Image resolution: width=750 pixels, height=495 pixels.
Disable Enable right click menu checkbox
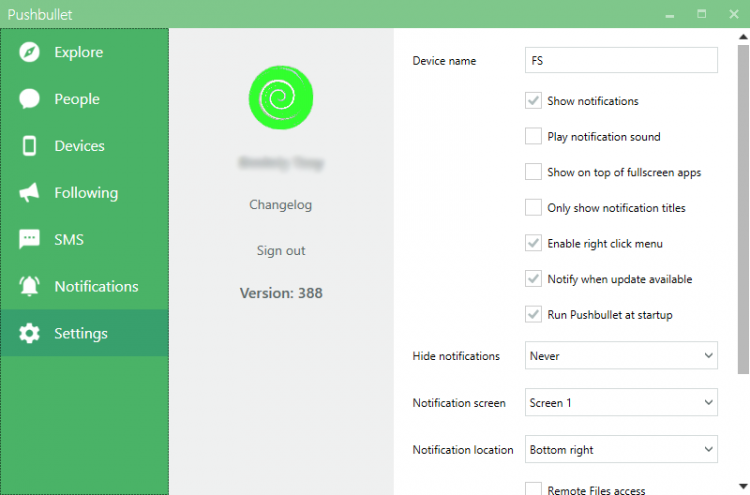(533, 243)
